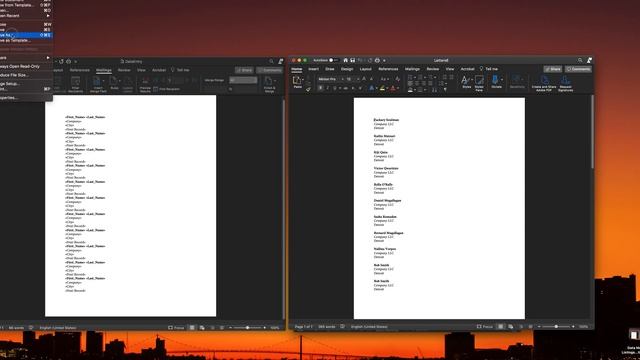Open the Change Case Aa dropdown
This screenshot has height=360, width=640.
point(384,79)
